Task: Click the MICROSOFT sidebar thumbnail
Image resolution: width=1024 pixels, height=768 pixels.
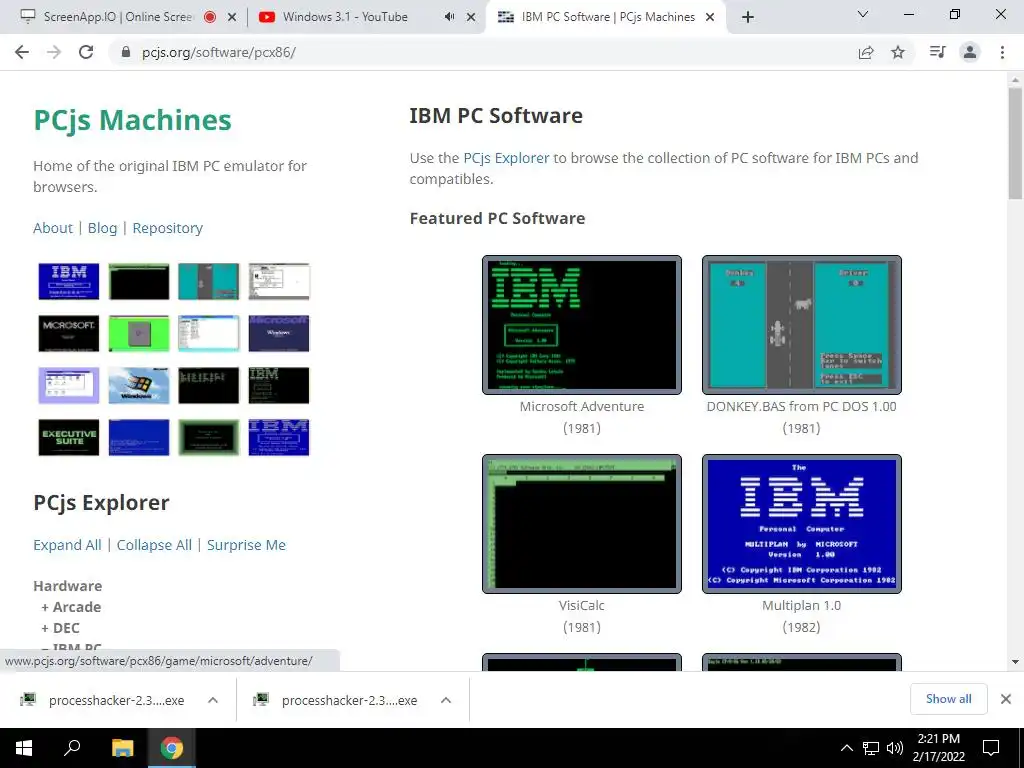Action: (69, 334)
